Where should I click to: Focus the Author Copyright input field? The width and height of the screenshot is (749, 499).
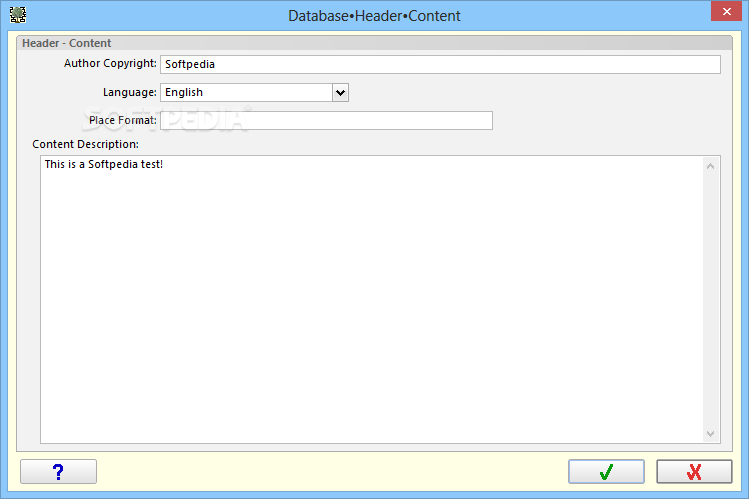pyautogui.click(x=440, y=64)
